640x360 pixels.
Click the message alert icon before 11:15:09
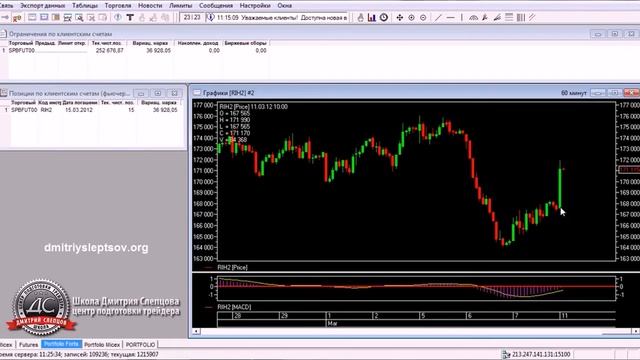pos(210,18)
